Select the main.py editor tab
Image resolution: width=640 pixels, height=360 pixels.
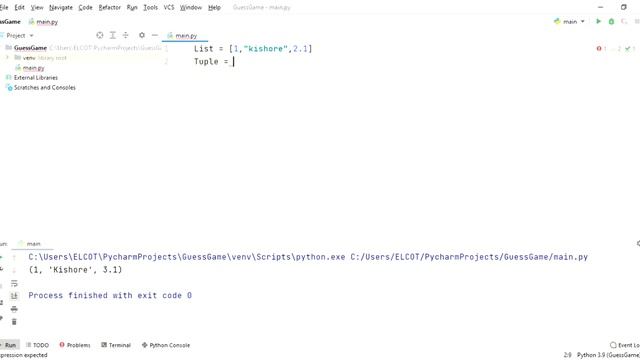pos(182,36)
